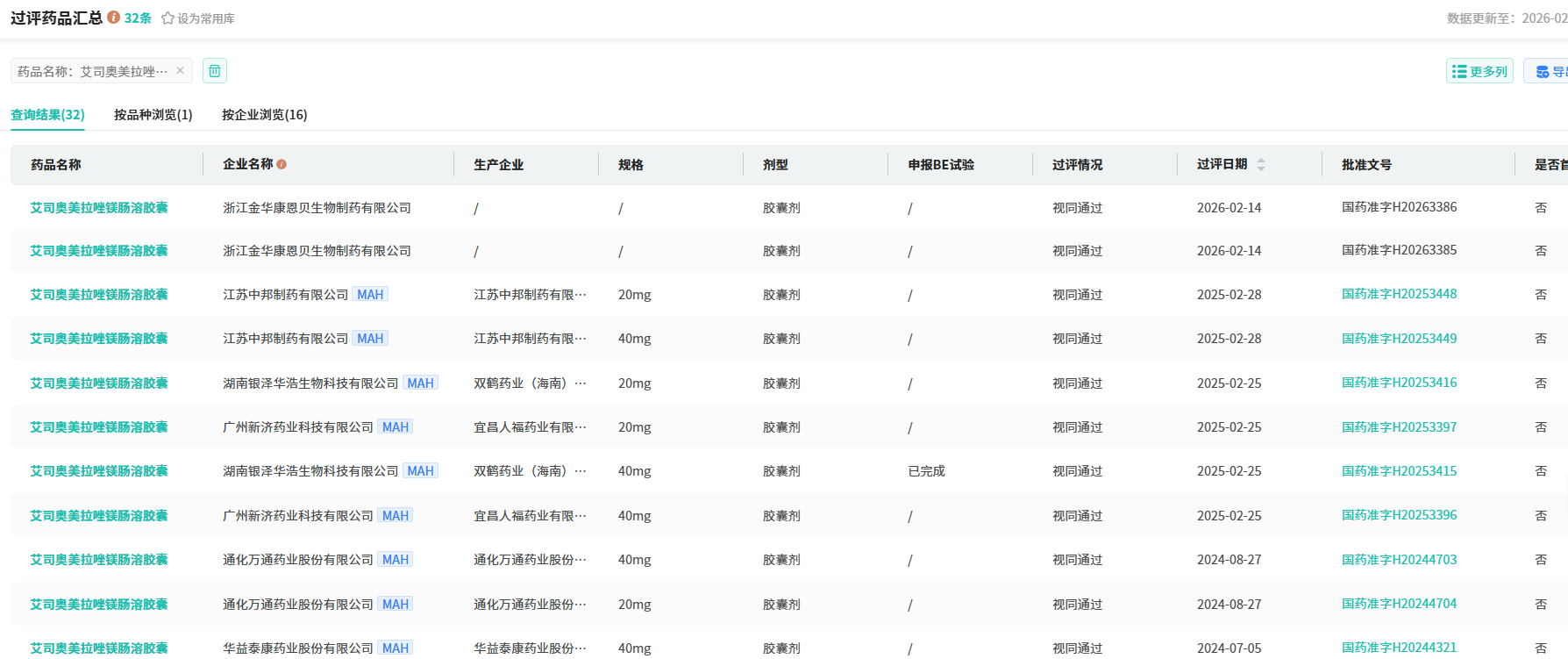Click MAH tag for 江苏中邦制药 20mg row
The height and width of the screenshot is (659, 1568).
coord(370,295)
